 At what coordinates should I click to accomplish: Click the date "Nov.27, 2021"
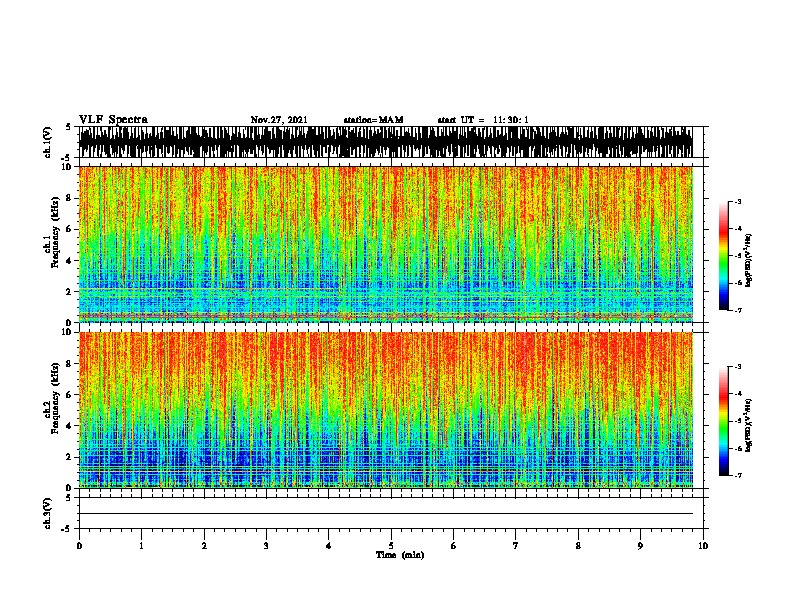pos(279,120)
